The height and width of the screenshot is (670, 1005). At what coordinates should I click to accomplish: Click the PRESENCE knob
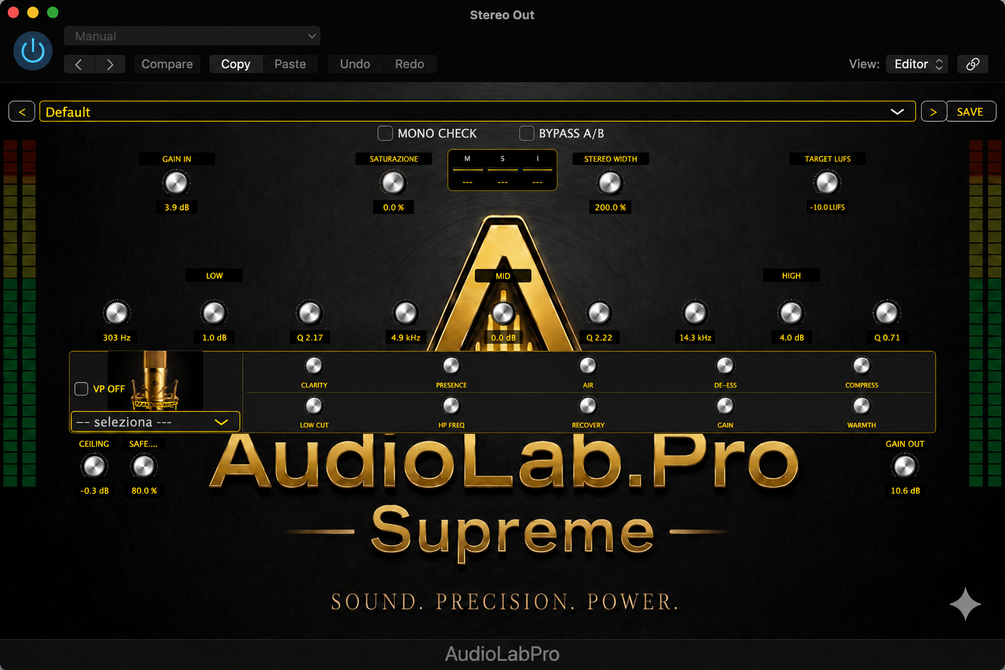[451, 365]
